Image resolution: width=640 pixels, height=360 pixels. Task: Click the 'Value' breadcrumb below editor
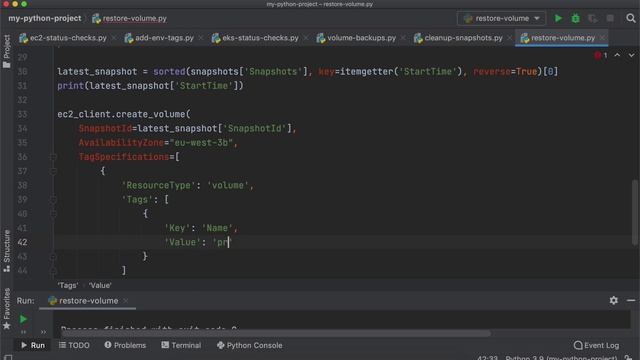(x=100, y=285)
